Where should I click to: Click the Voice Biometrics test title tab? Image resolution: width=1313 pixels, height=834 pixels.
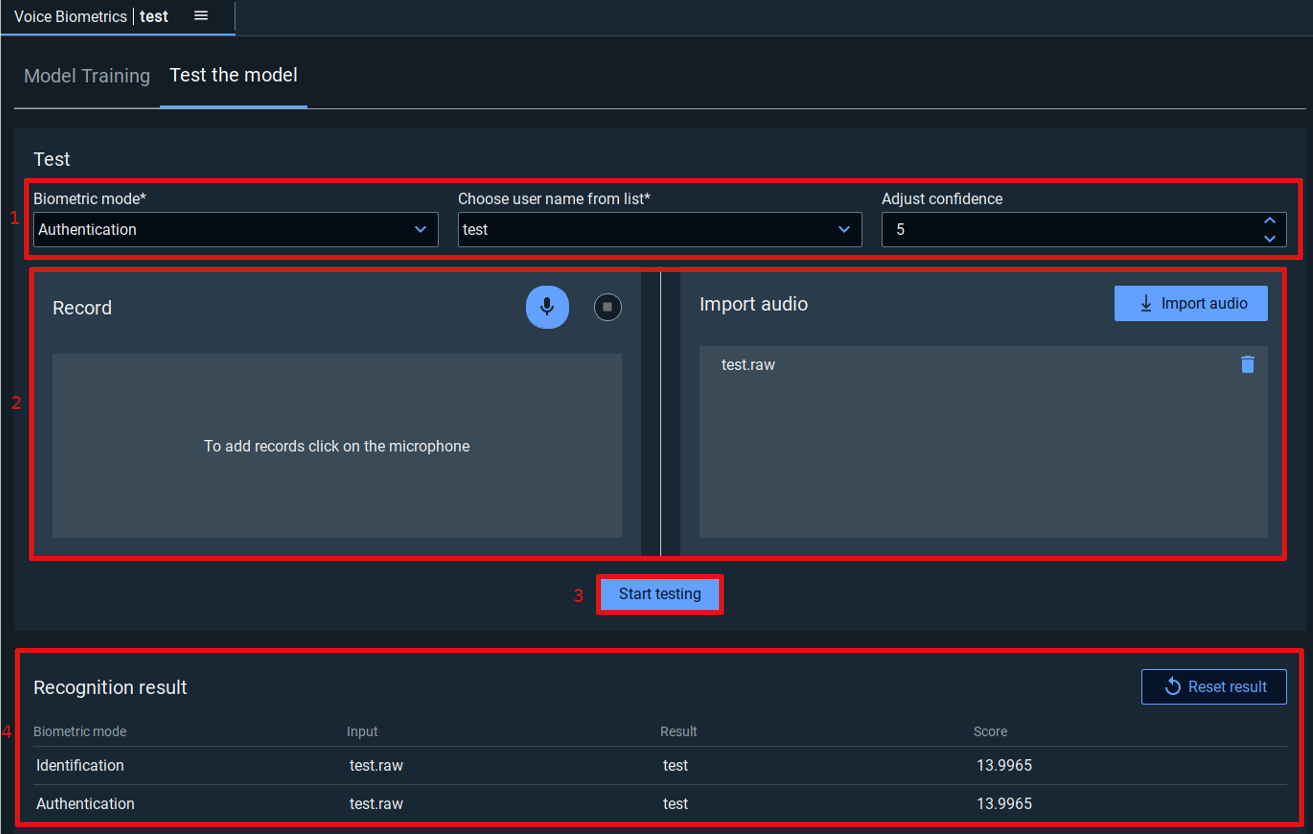pos(90,17)
